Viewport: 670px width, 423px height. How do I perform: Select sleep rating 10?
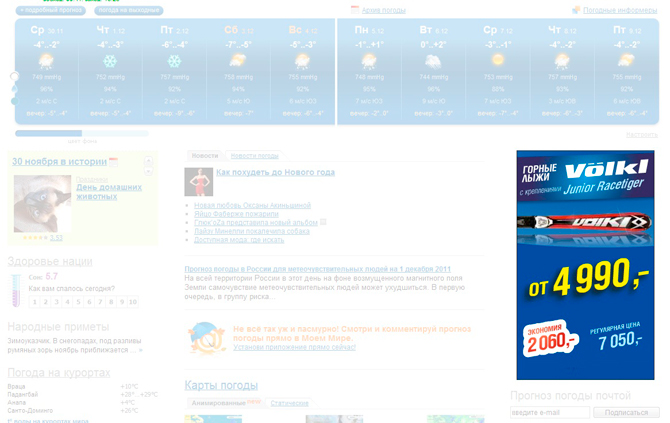pyautogui.click(x=132, y=301)
